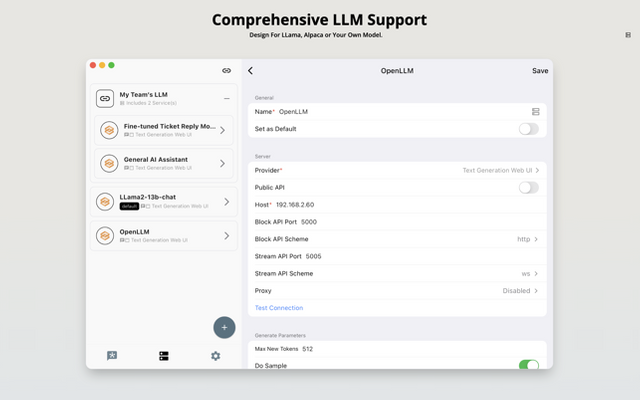The height and width of the screenshot is (400, 640).
Task: Click the default badge on LLama2-13b-chat
Action: (129, 206)
